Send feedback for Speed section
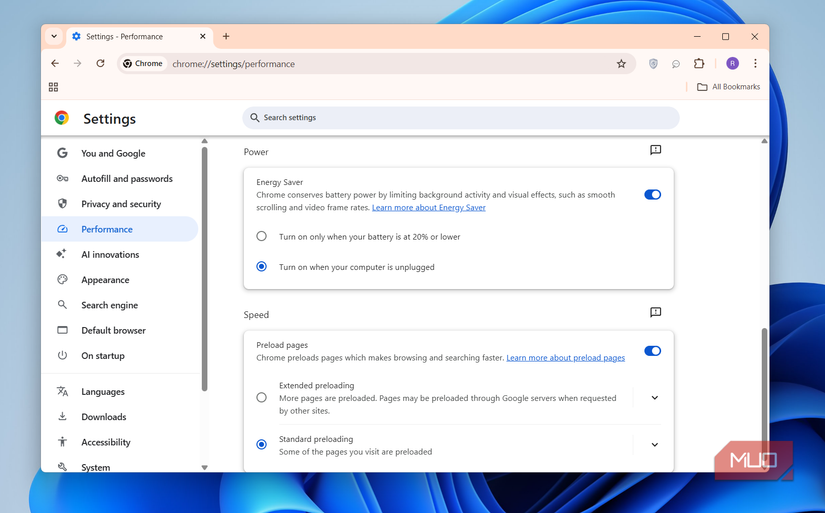The height and width of the screenshot is (513, 825). point(655,313)
